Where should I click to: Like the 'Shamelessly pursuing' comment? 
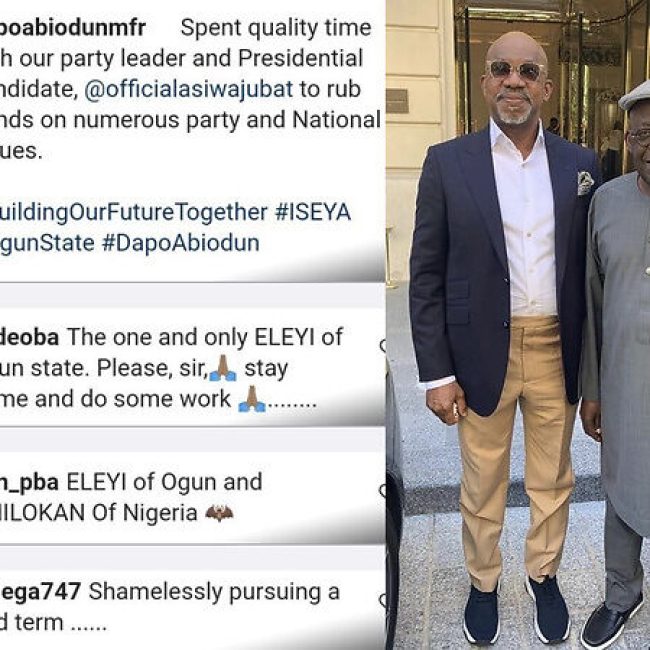383,599
